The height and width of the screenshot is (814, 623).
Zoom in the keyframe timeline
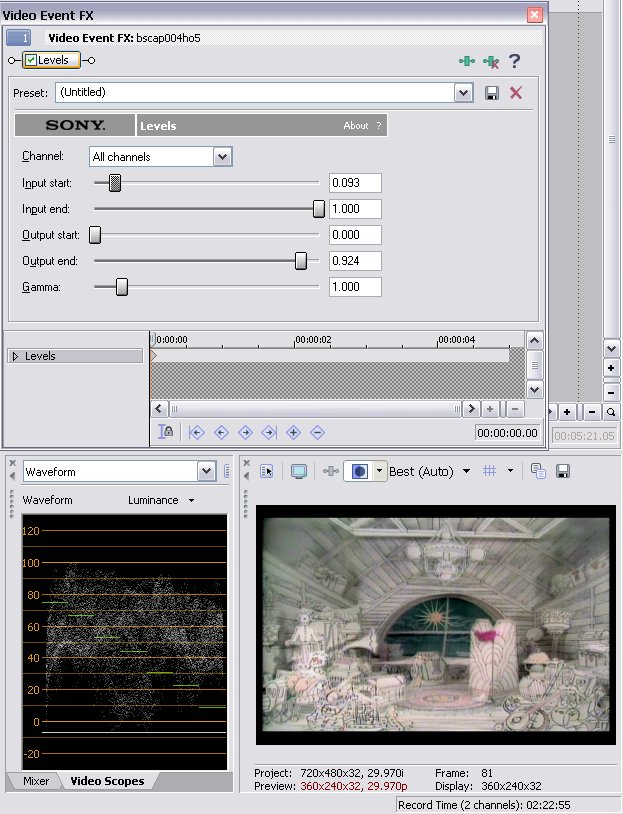click(489, 409)
